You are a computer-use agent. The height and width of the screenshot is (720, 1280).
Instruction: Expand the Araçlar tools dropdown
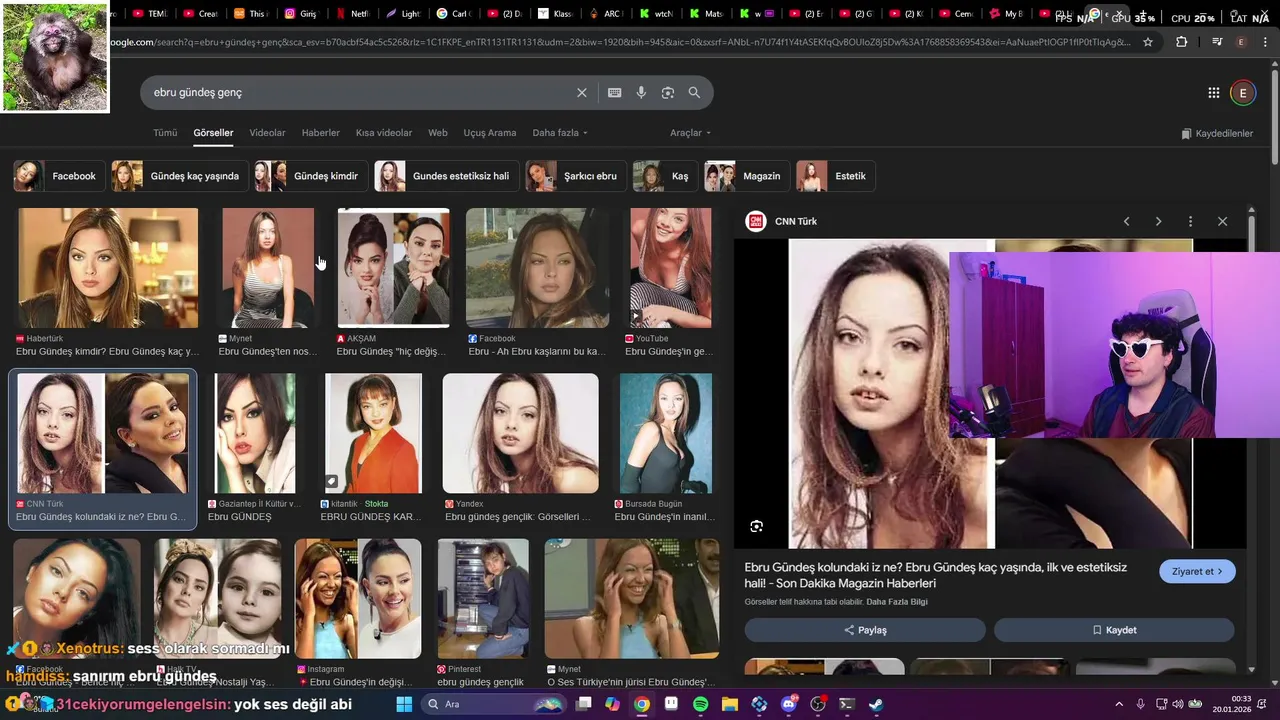click(690, 133)
